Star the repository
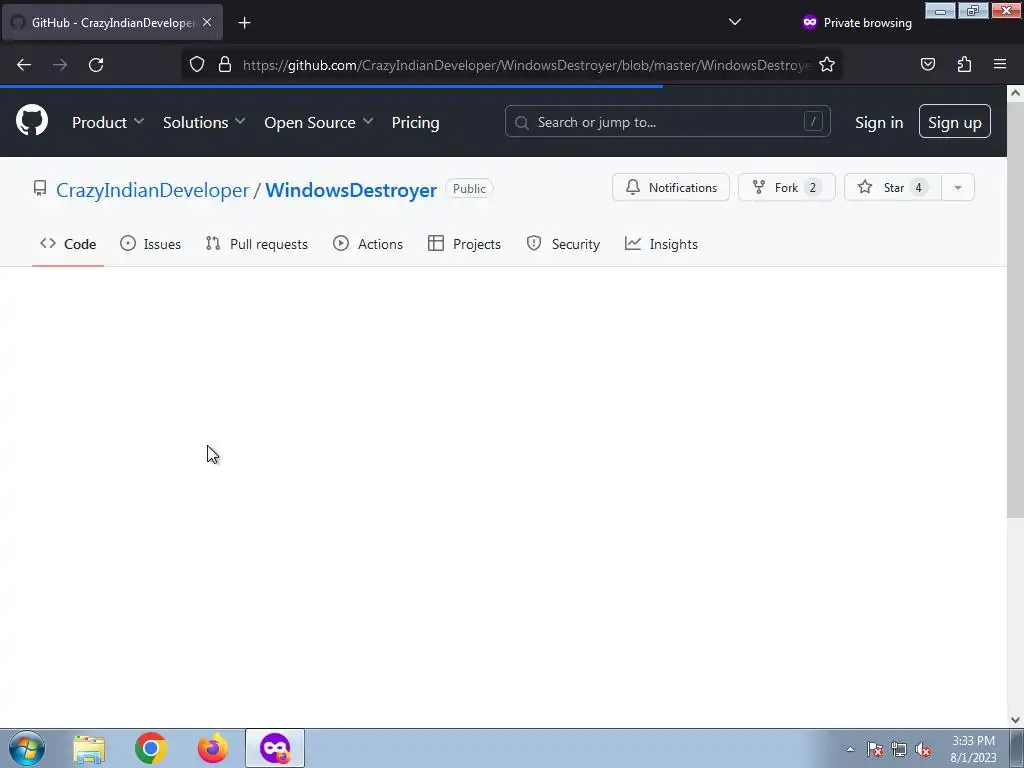 [x=893, y=187]
